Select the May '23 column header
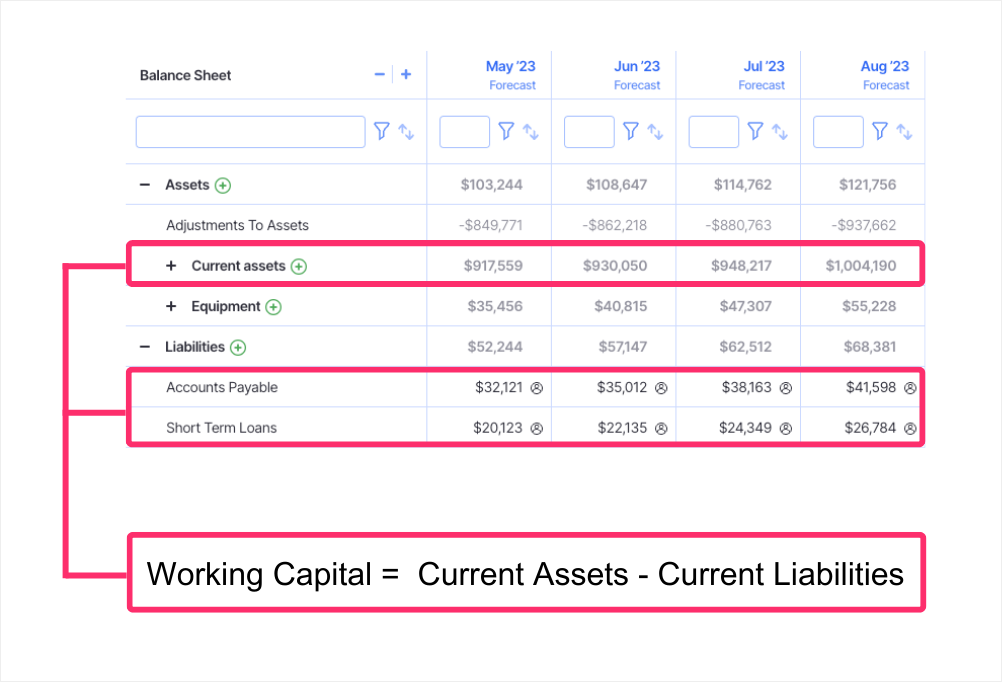 510,66
